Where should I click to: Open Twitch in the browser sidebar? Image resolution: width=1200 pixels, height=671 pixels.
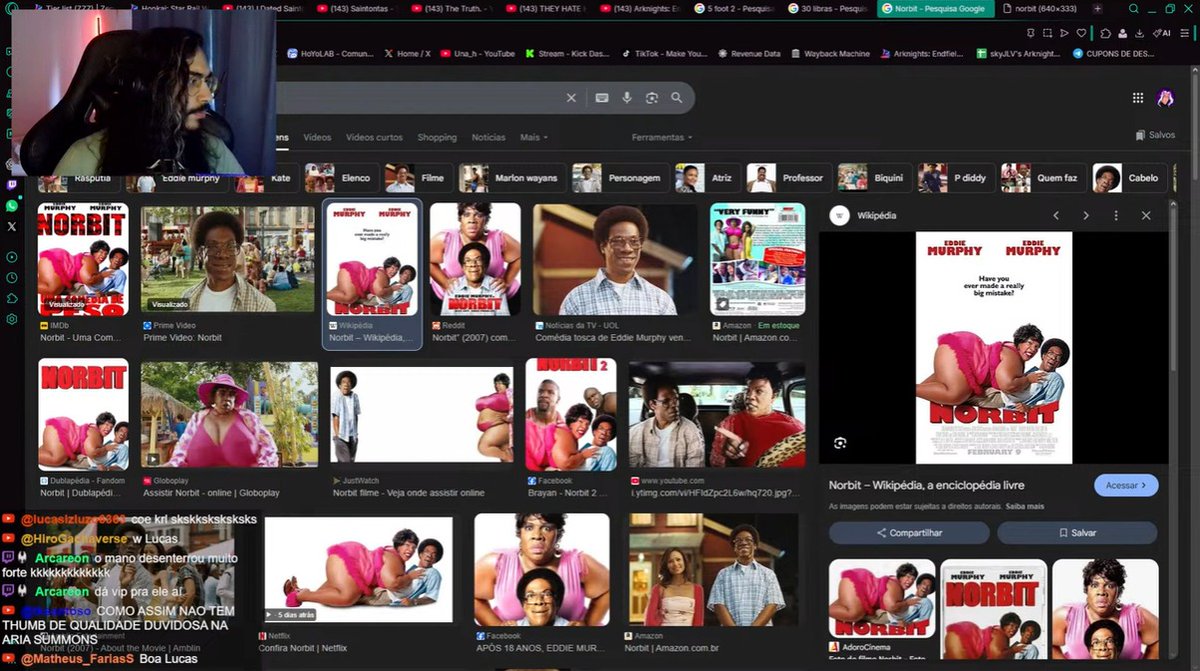coord(11,185)
